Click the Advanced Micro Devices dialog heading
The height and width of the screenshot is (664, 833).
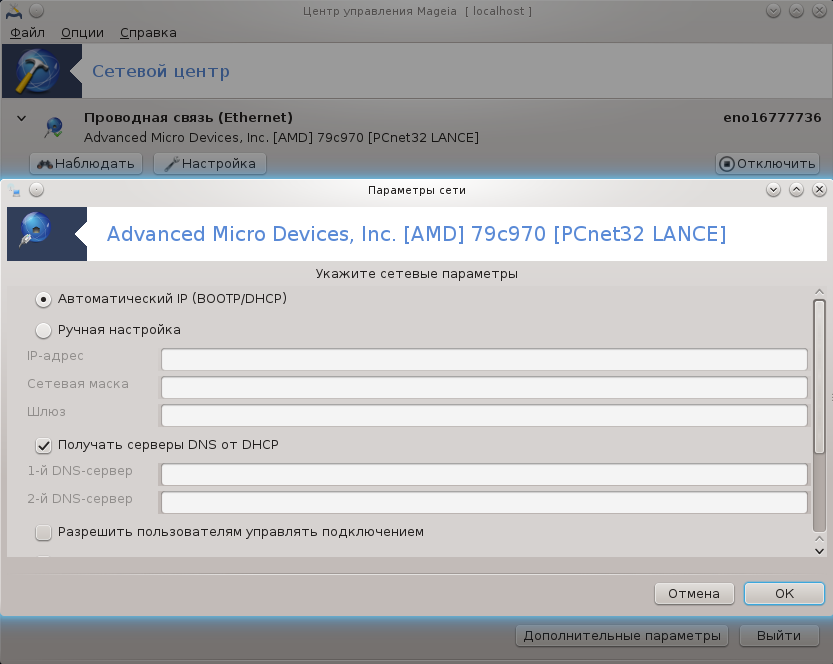point(416,234)
